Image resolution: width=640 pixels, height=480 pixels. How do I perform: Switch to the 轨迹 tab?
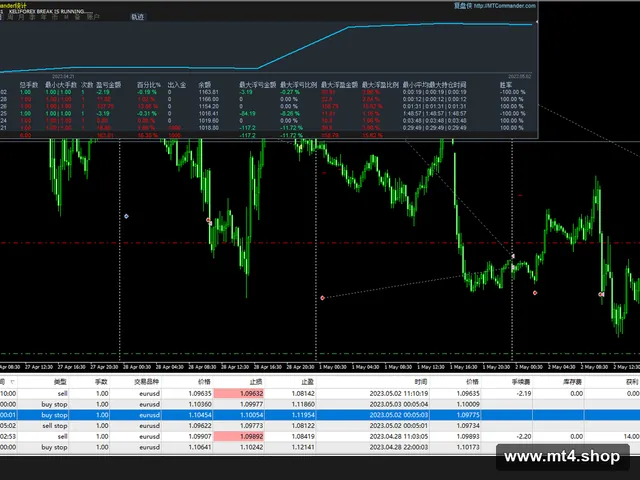pos(138,17)
